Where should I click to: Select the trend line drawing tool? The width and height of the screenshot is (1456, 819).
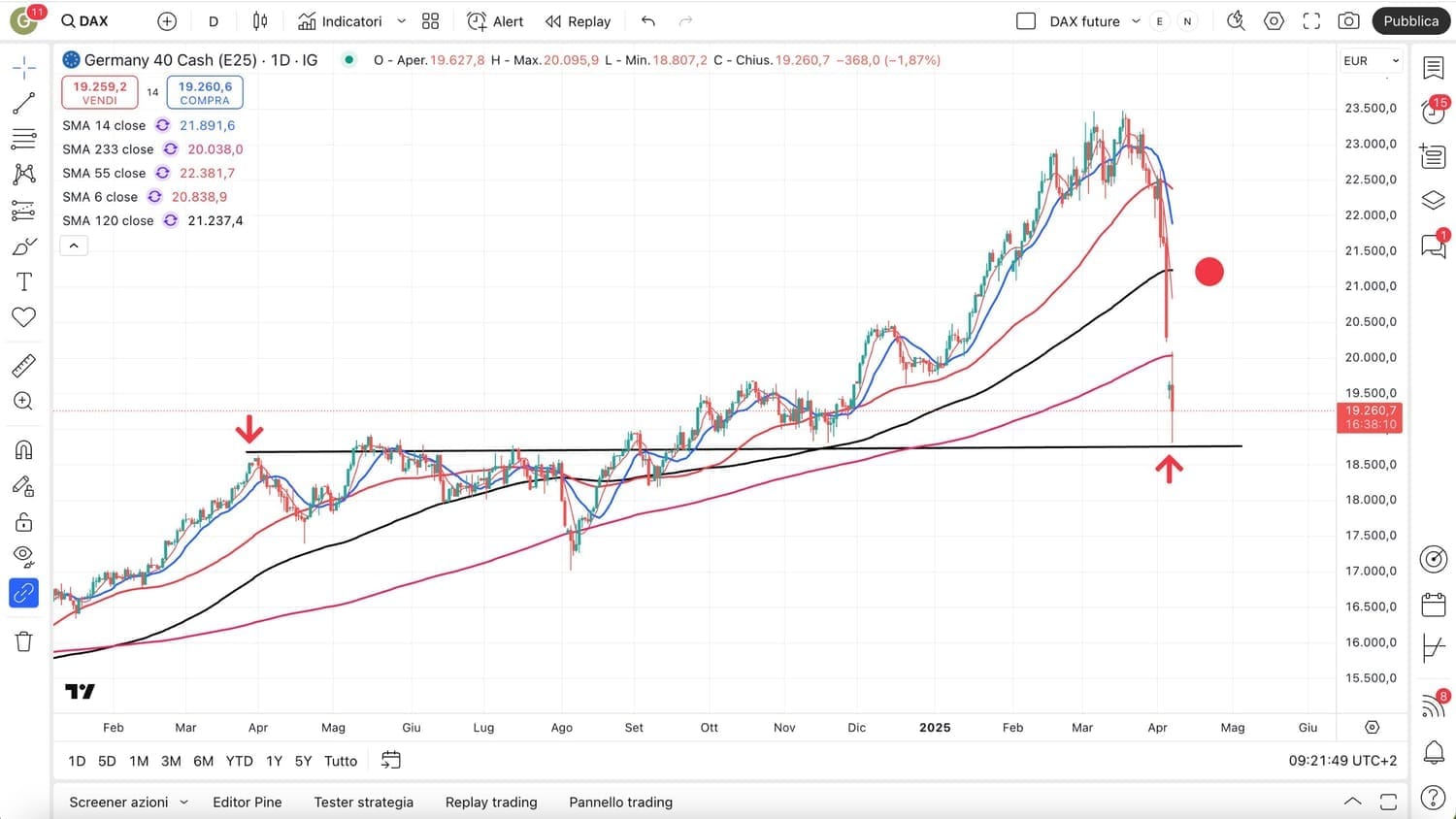point(23,103)
